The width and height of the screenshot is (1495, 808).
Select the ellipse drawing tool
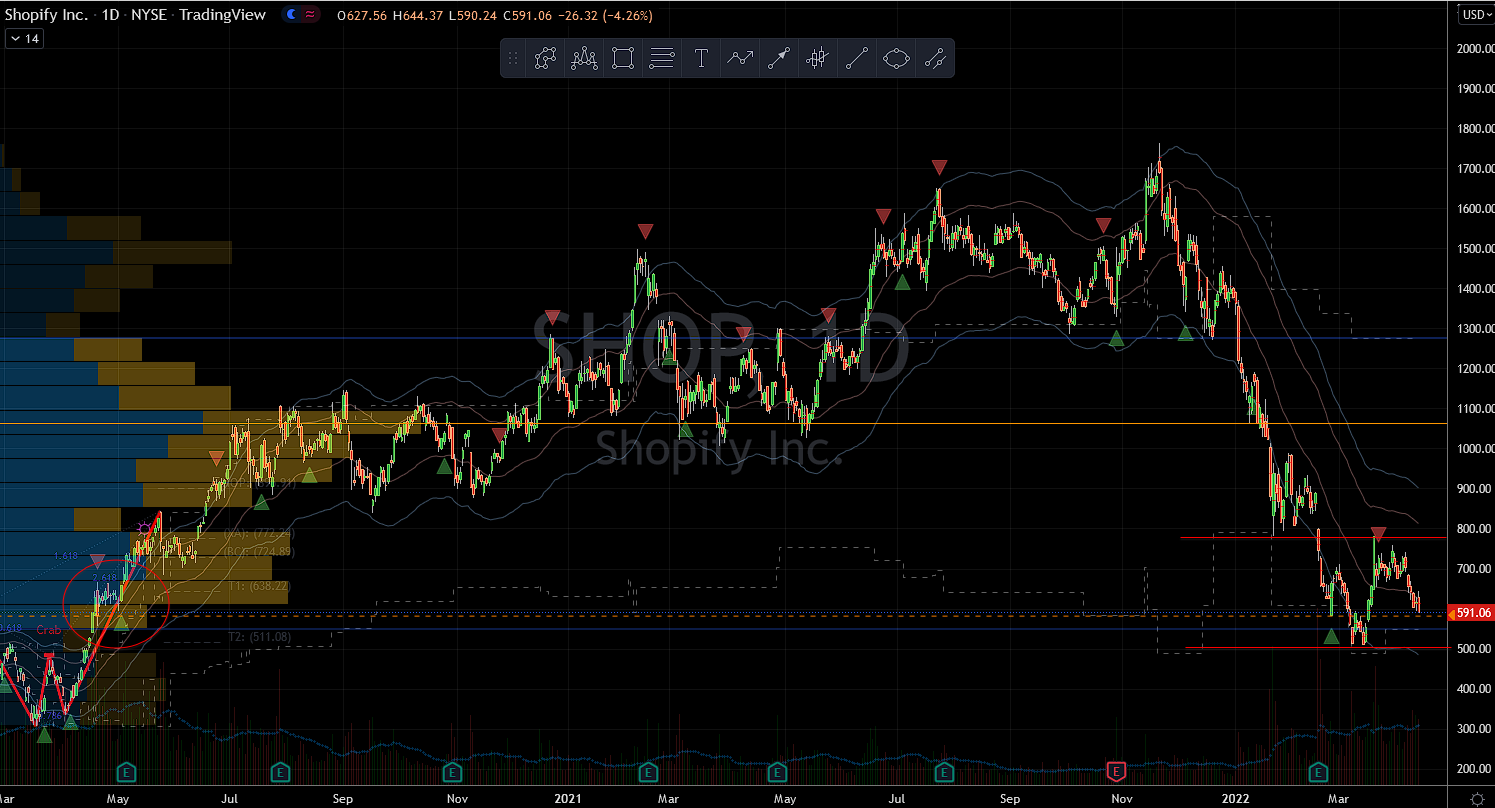pos(897,59)
